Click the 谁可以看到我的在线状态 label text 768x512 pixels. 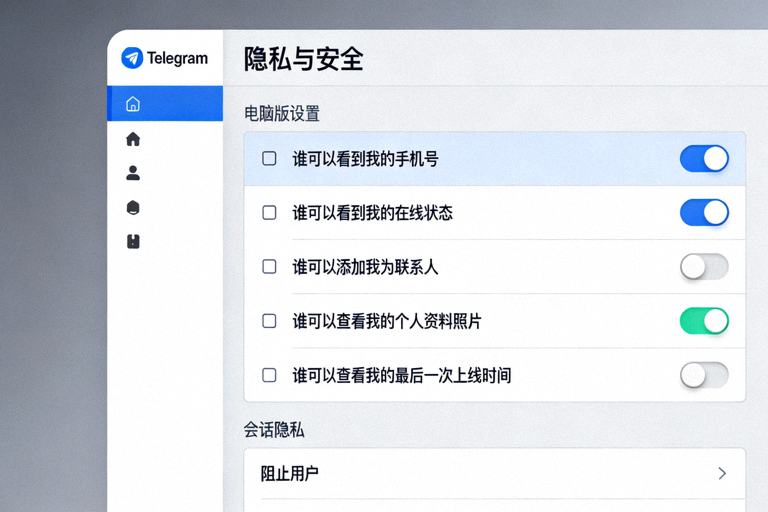point(372,213)
